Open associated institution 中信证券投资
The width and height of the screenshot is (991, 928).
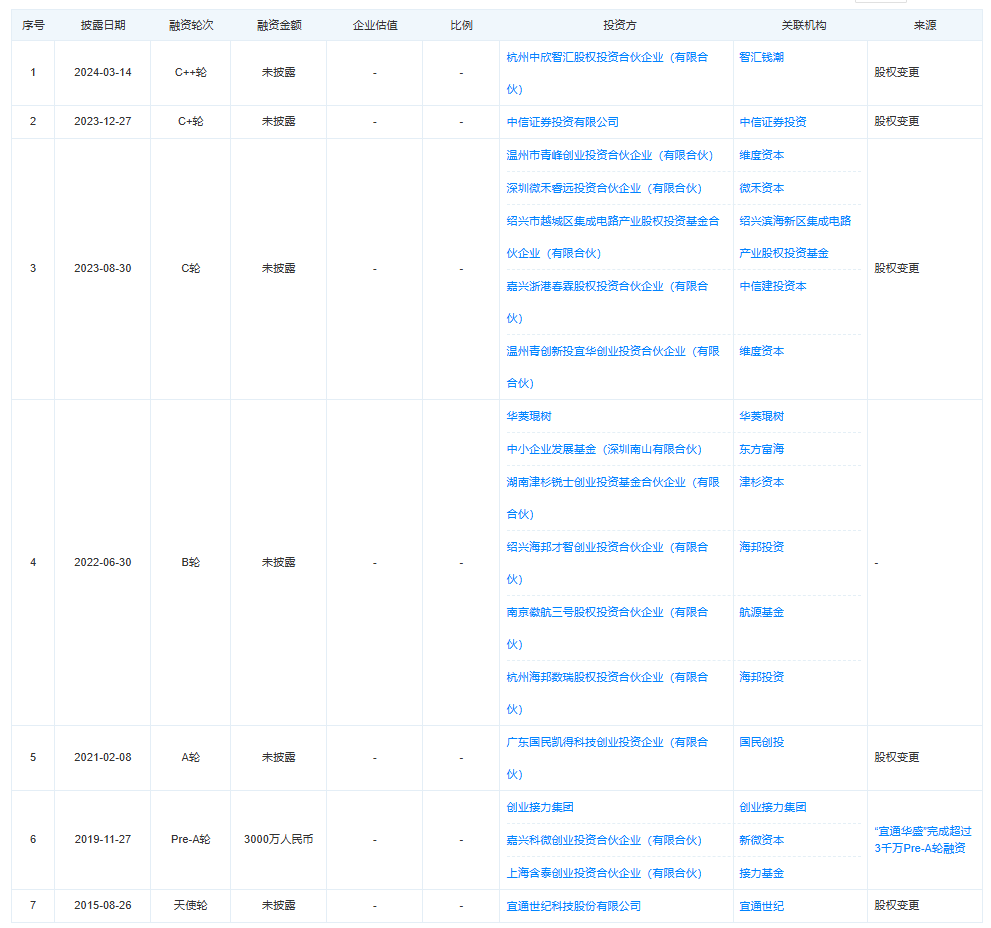click(x=772, y=122)
